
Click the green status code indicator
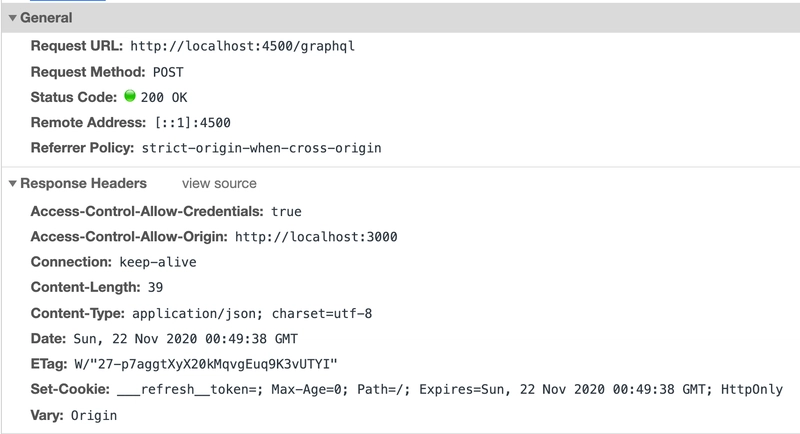click(x=130, y=96)
